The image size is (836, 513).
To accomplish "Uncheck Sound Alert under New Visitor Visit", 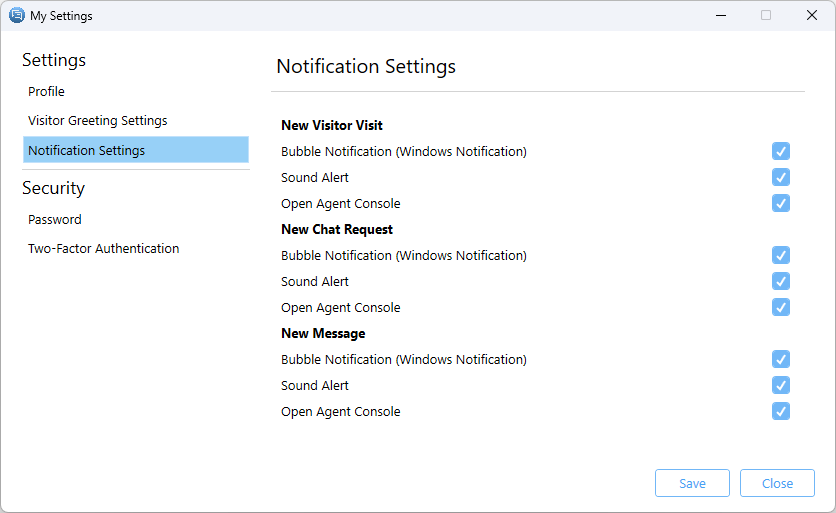I will coord(781,177).
